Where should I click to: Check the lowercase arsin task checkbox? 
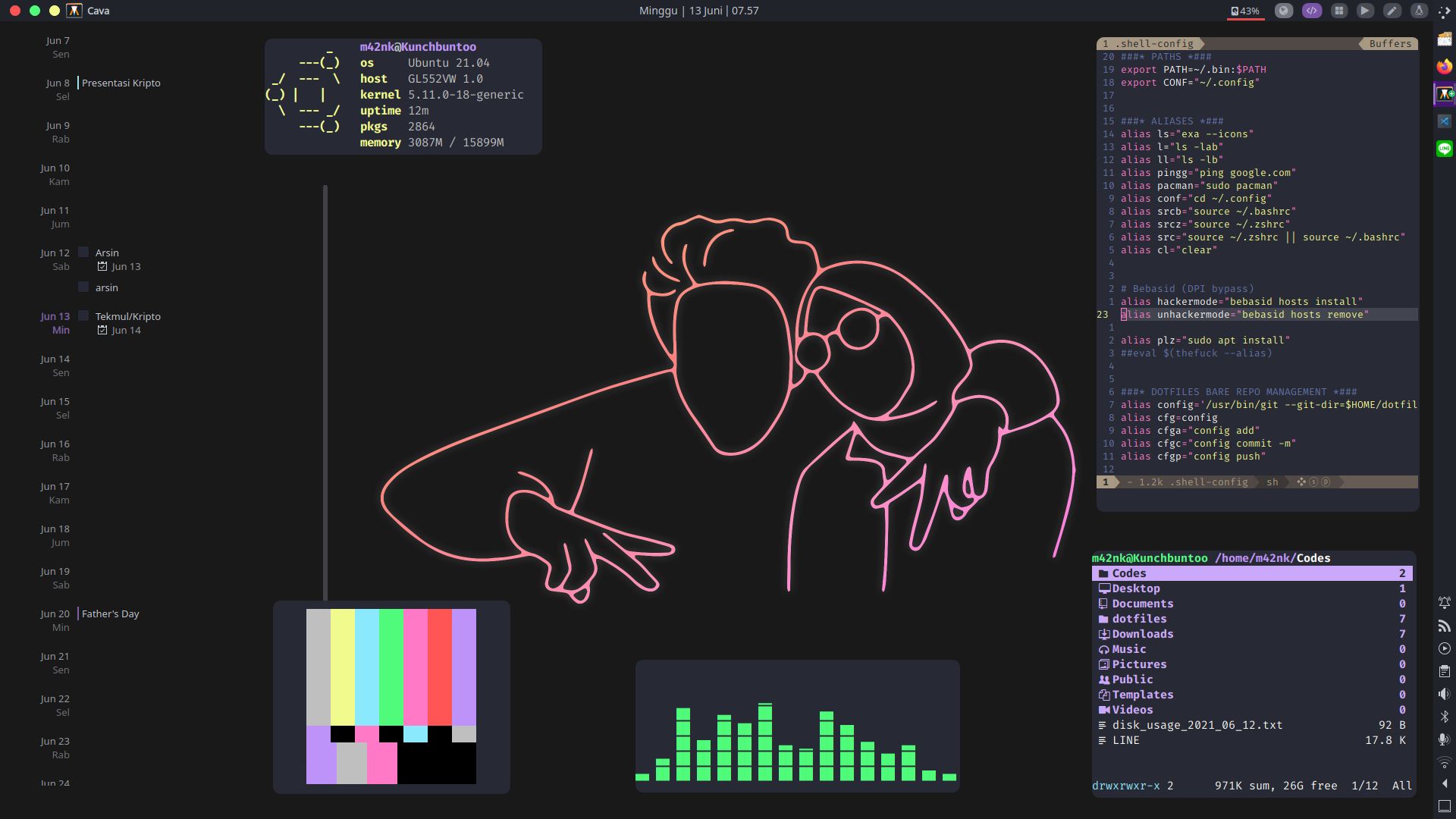pos(83,287)
